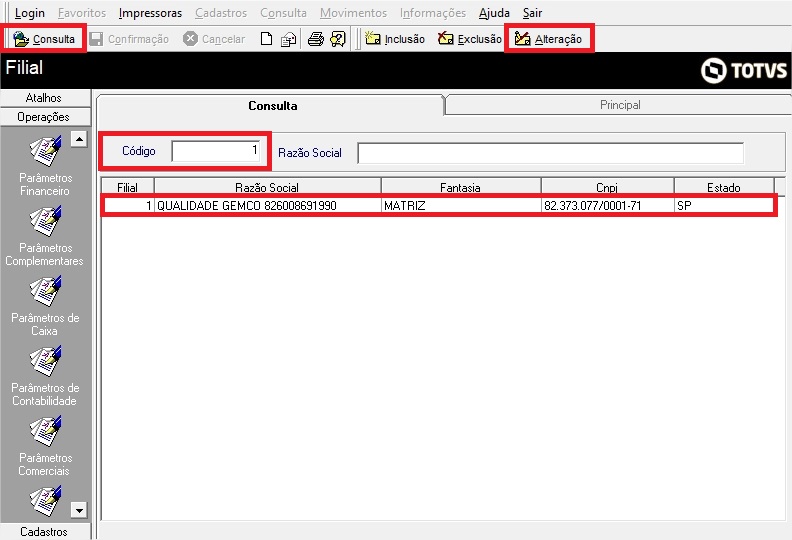Click the printer icon in toolbar
The height and width of the screenshot is (540, 792).
[x=316, y=39]
